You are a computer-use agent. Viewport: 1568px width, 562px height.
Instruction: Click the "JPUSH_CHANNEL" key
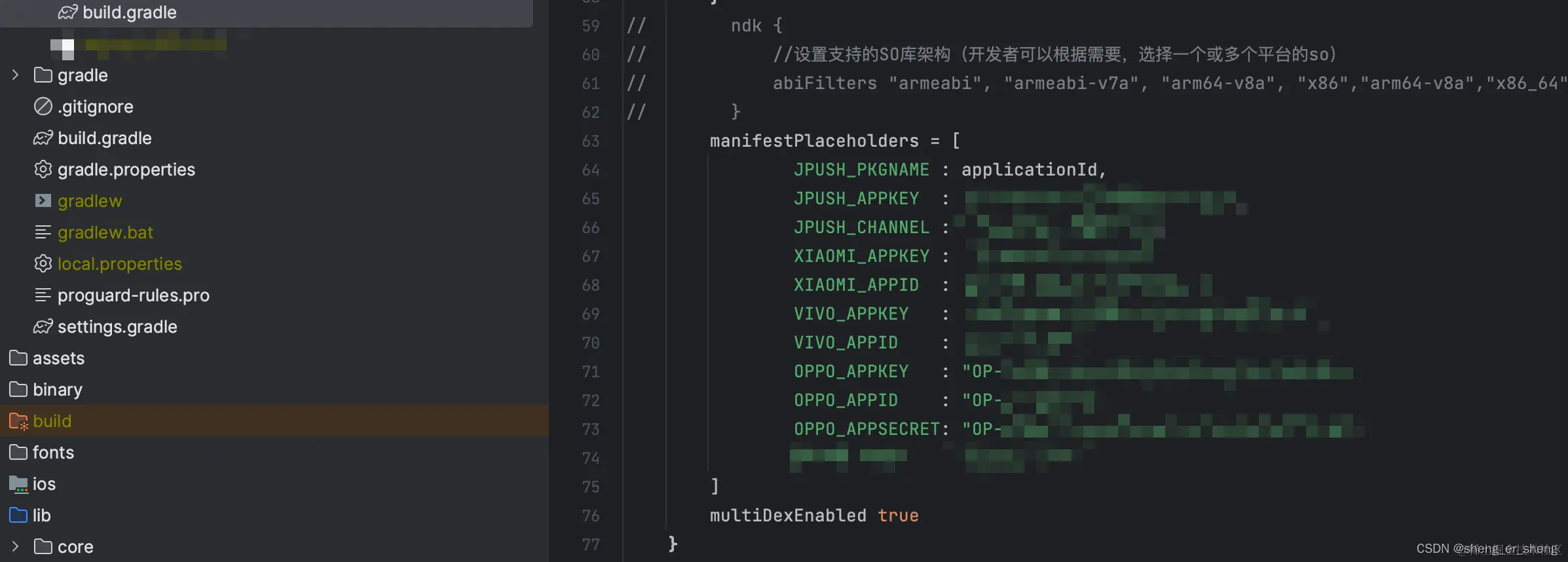861,227
